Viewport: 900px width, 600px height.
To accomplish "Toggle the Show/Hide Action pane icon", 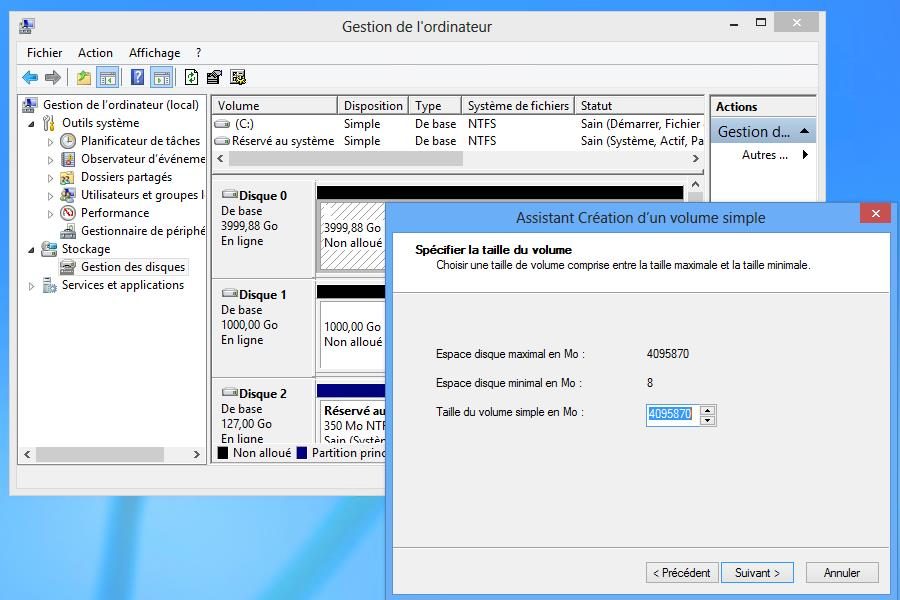I will point(162,78).
